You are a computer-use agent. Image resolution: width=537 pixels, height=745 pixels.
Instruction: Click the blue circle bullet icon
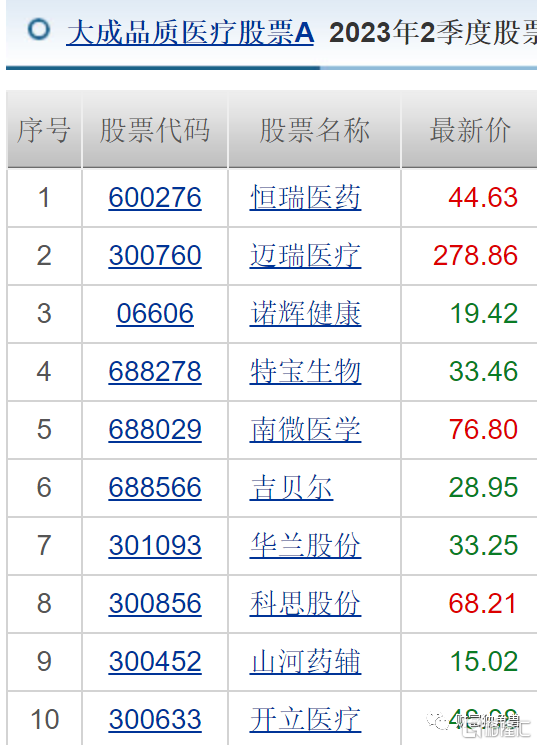click(x=39, y=29)
